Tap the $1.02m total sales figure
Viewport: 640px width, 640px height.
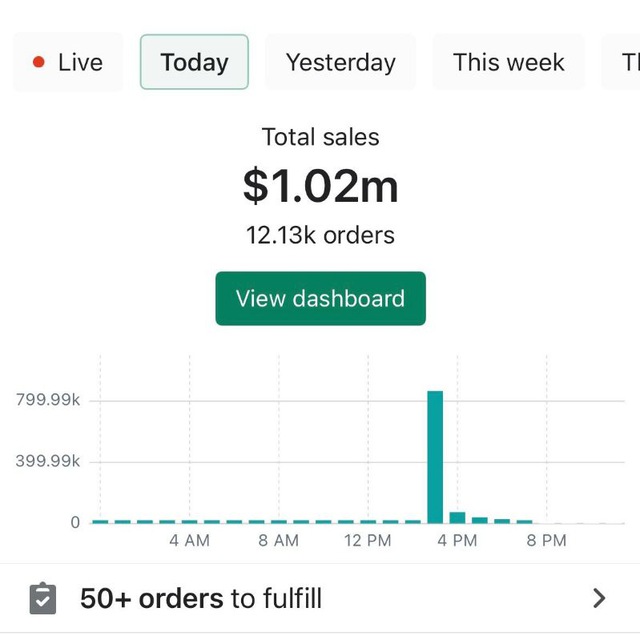(320, 186)
